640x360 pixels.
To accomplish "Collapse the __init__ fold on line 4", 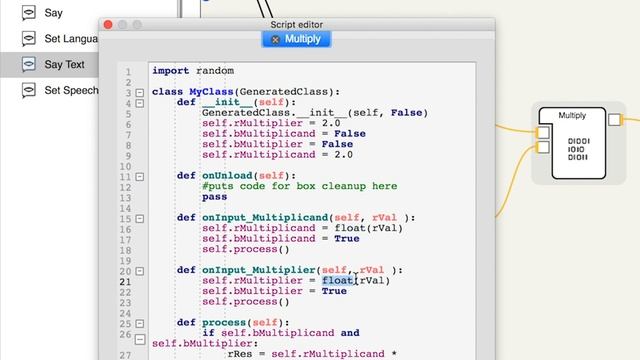I will [140, 103].
